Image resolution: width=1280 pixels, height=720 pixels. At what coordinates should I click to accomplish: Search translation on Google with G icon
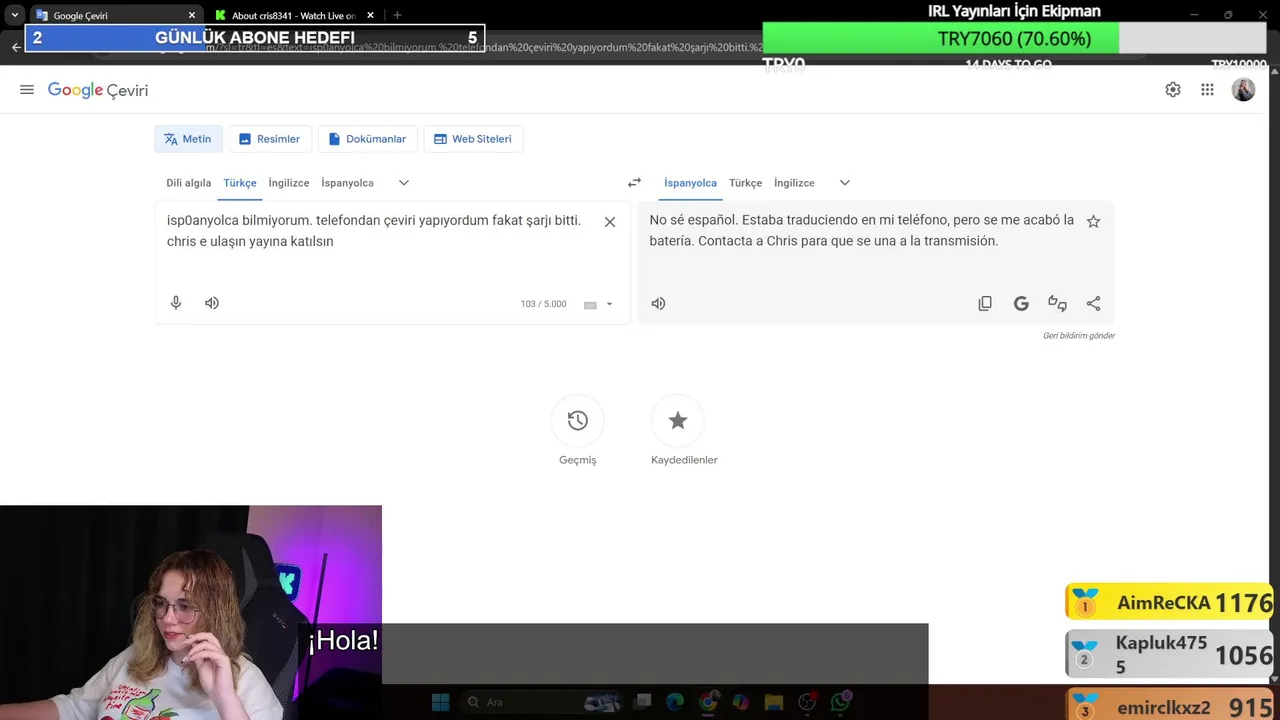1021,303
